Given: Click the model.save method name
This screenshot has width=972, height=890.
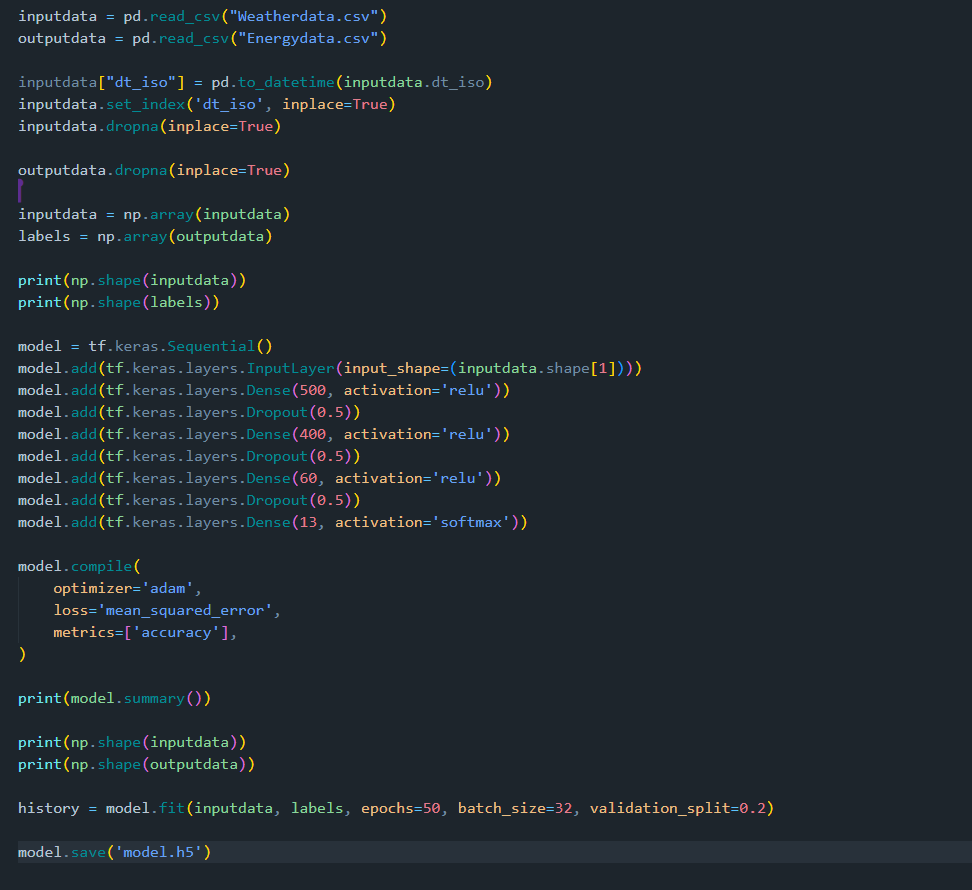Looking at the screenshot, I should [x=88, y=853].
